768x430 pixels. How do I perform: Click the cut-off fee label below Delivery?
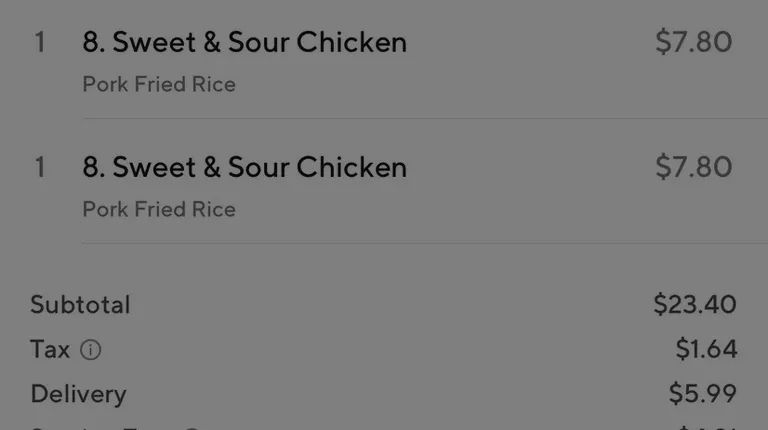100,427
